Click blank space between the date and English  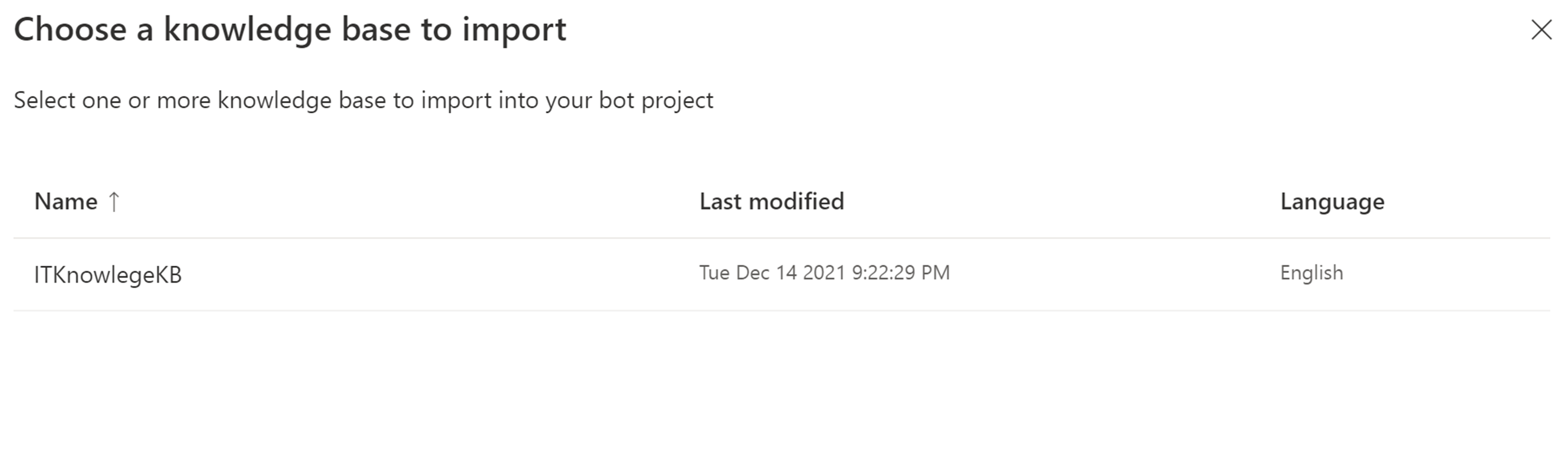[x=1114, y=274]
